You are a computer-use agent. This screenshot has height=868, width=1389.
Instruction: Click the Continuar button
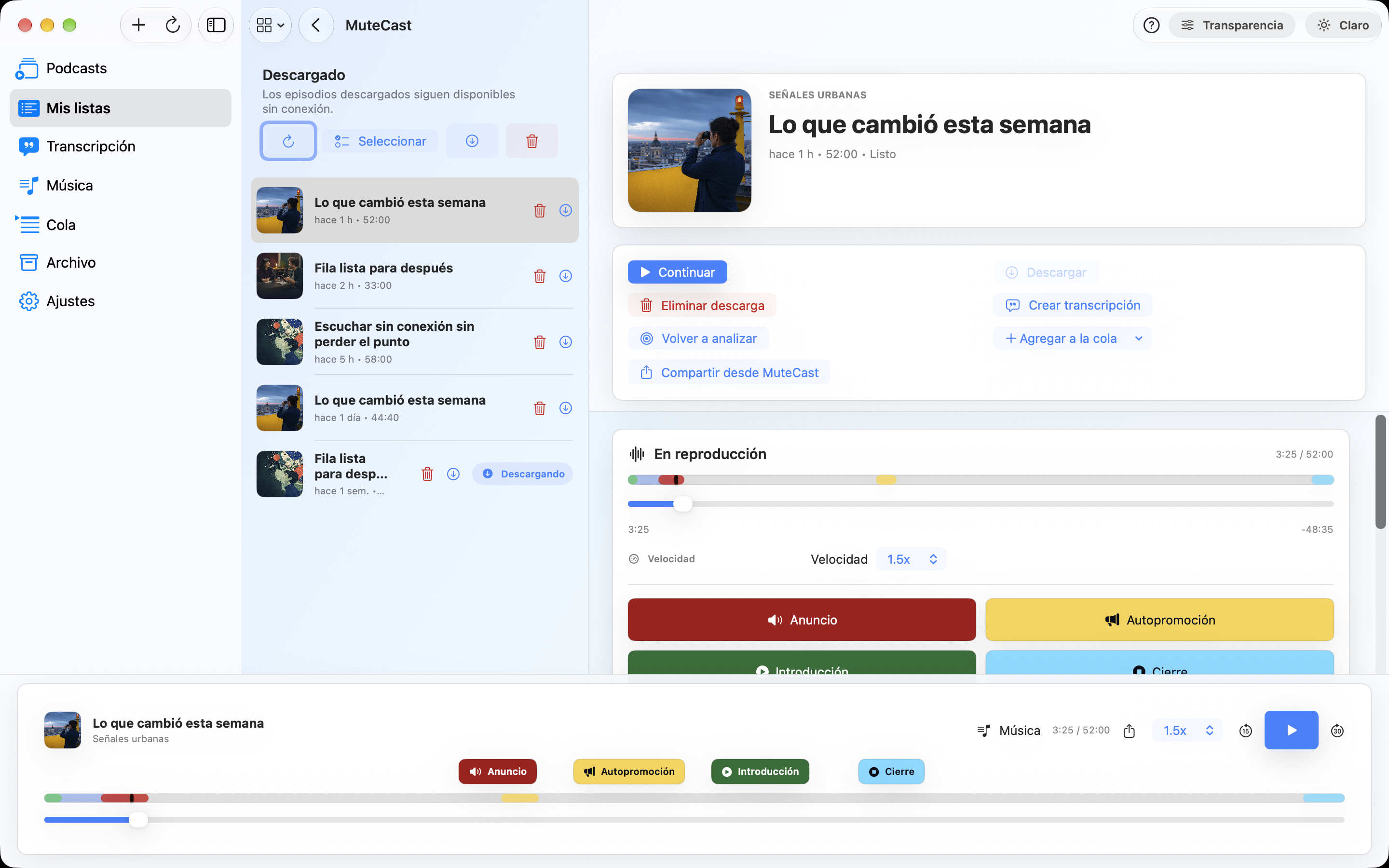pos(677,272)
